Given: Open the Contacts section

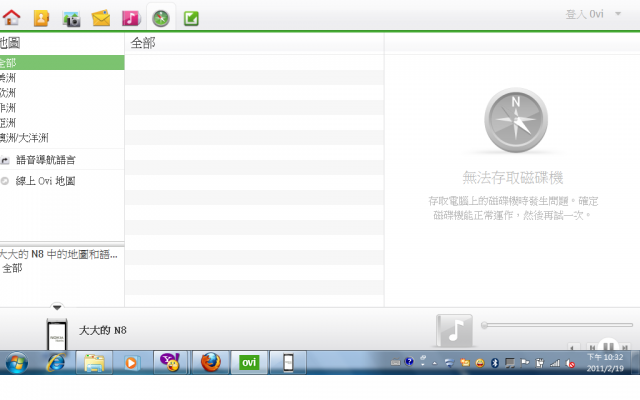Looking at the screenshot, I should tap(41, 18).
